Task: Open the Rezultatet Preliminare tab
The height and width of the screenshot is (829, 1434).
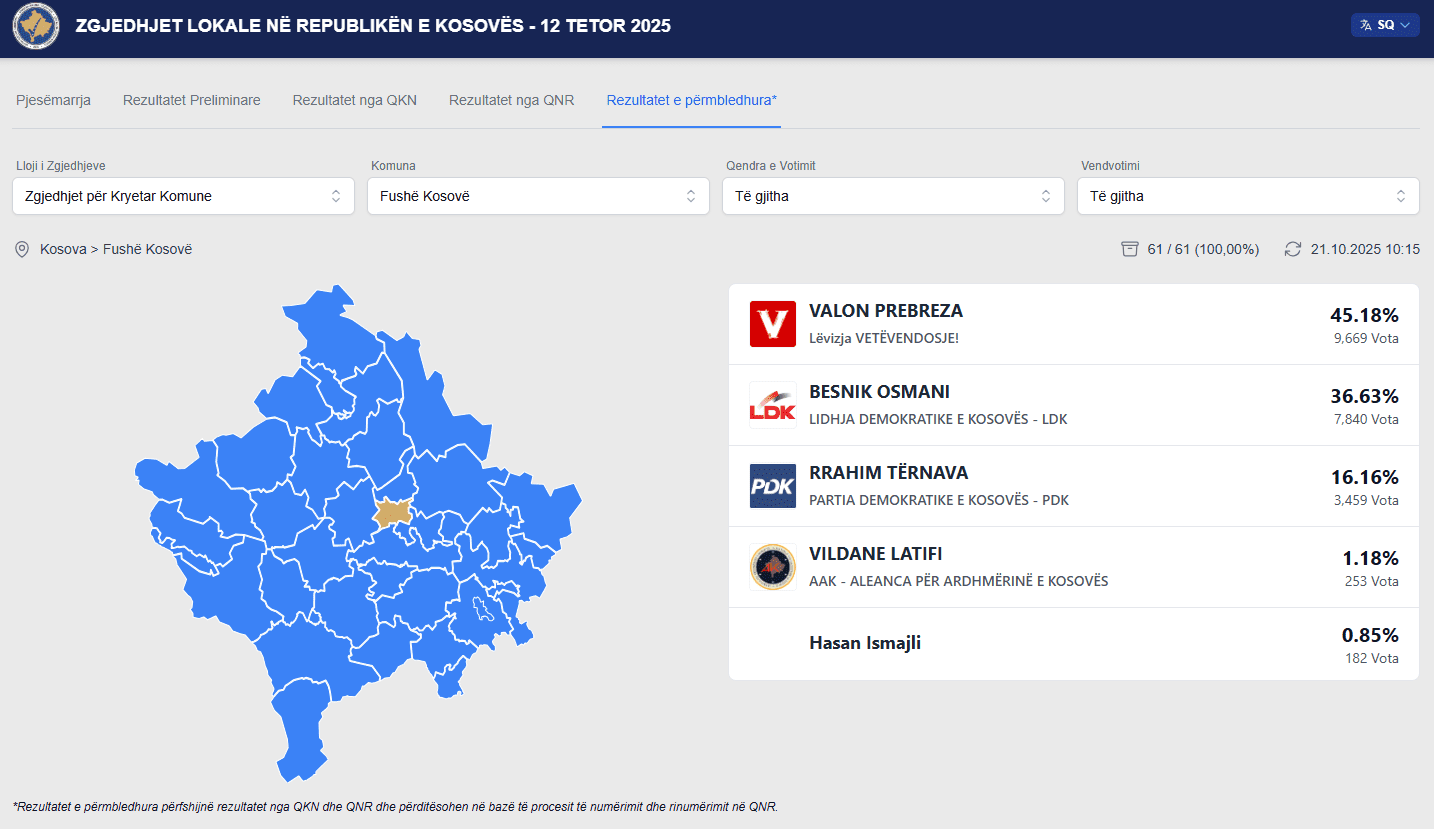Action: point(192,100)
